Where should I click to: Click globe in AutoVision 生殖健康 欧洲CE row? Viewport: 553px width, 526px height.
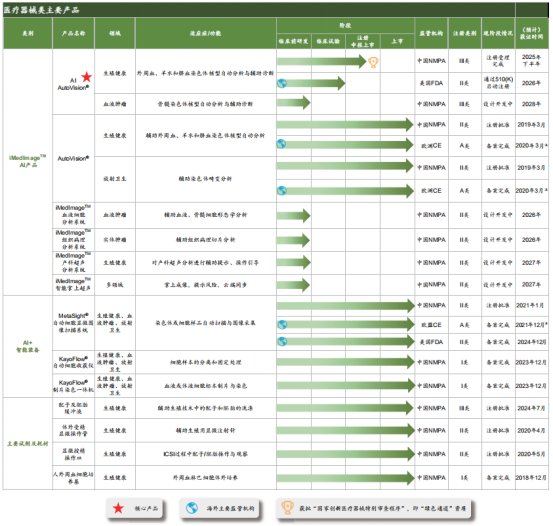[x=281, y=144]
